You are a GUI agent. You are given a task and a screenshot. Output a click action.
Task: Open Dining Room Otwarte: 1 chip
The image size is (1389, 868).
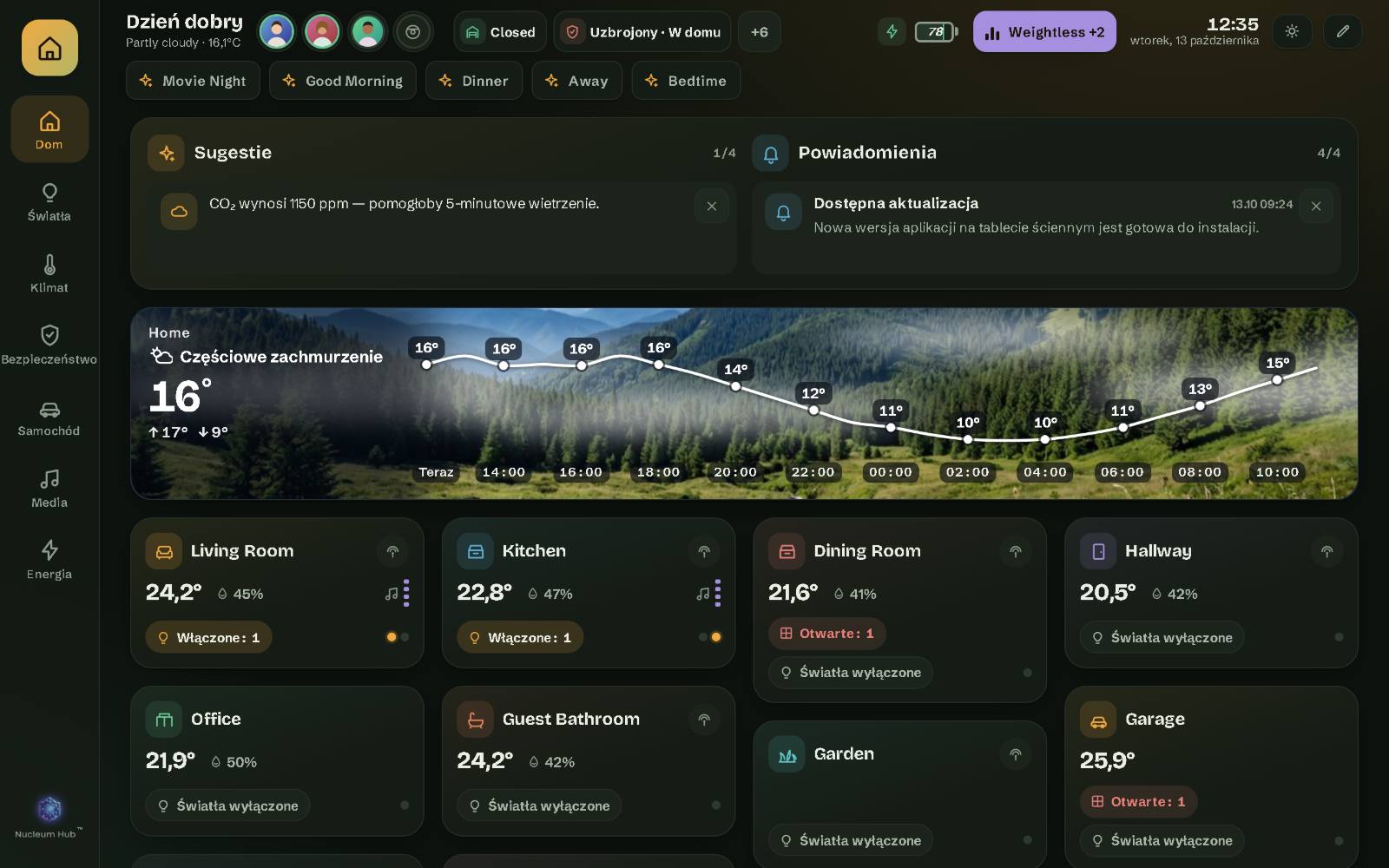point(826,634)
